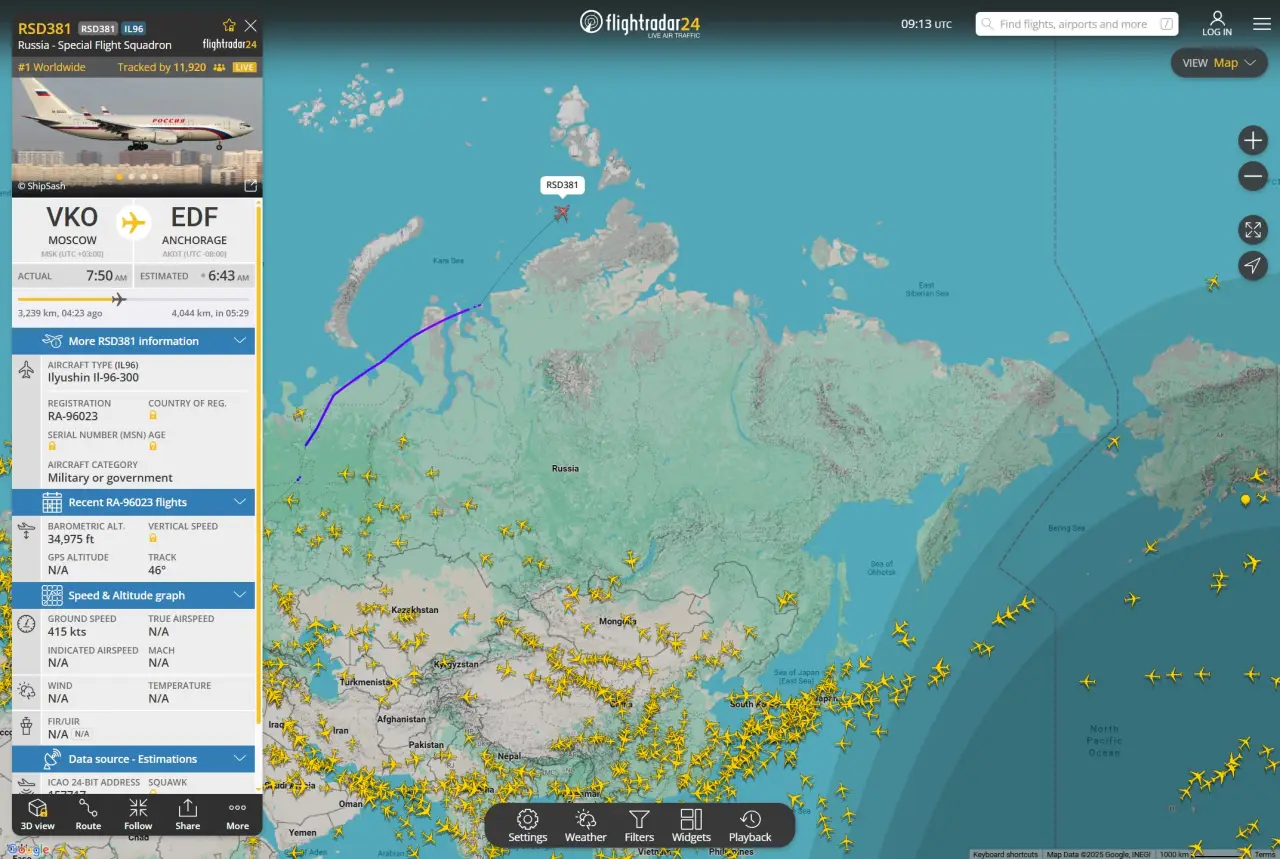Collapse More RSD381 information section

[x=133, y=341]
